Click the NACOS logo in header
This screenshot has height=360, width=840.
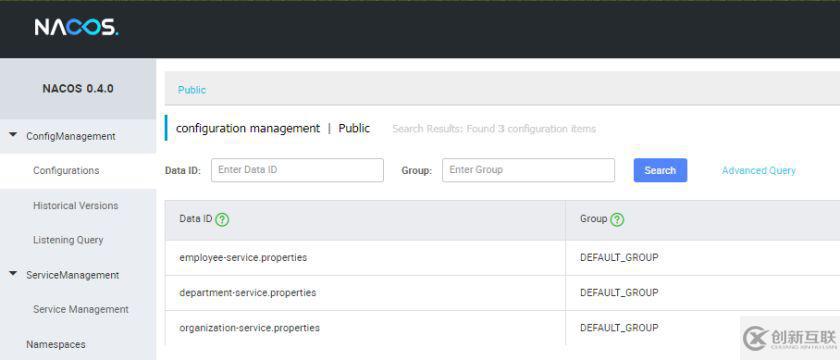pyautogui.click(x=77, y=27)
